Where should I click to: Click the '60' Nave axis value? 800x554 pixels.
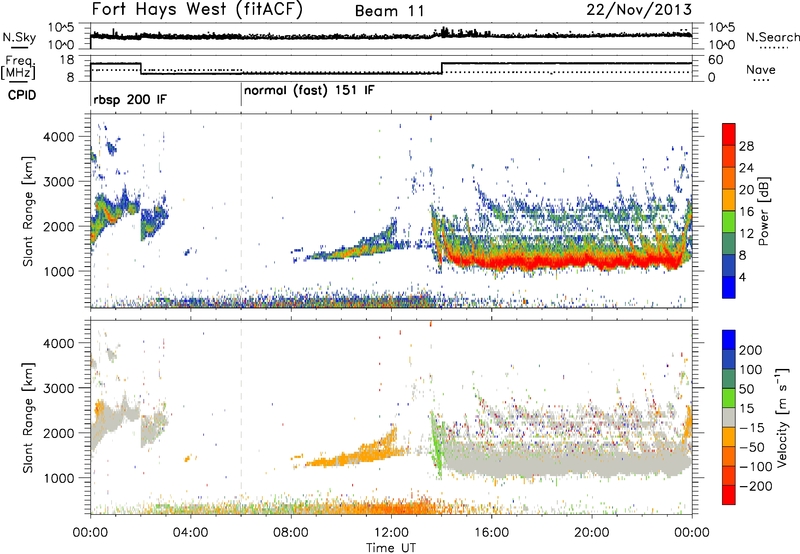(x=716, y=60)
